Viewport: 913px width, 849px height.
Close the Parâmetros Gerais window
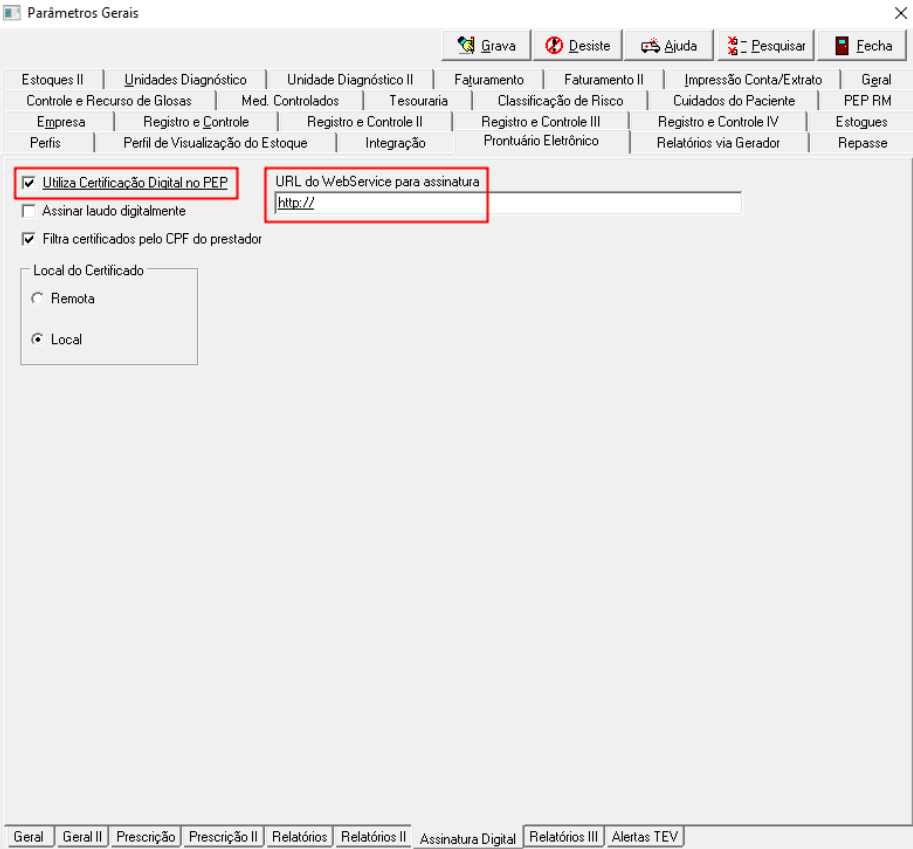coord(900,13)
